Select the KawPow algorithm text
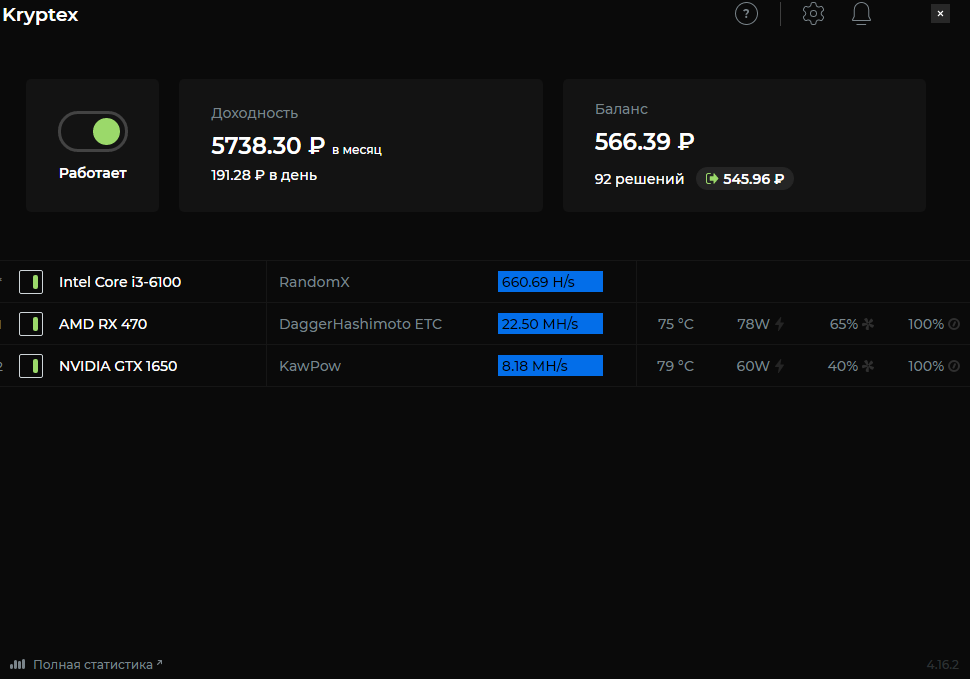This screenshot has width=970, height=679. click(310, 366)
